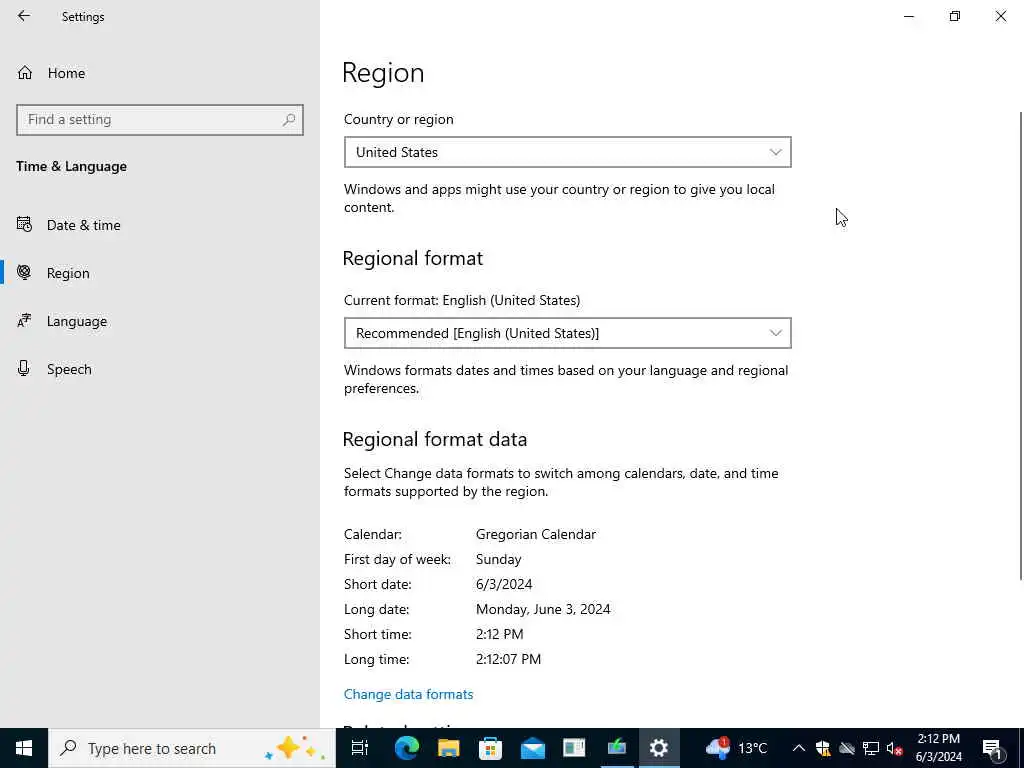Click the Change data formats link
The width and height of the screenshot is (1024, 768).
tap(408, 694)
